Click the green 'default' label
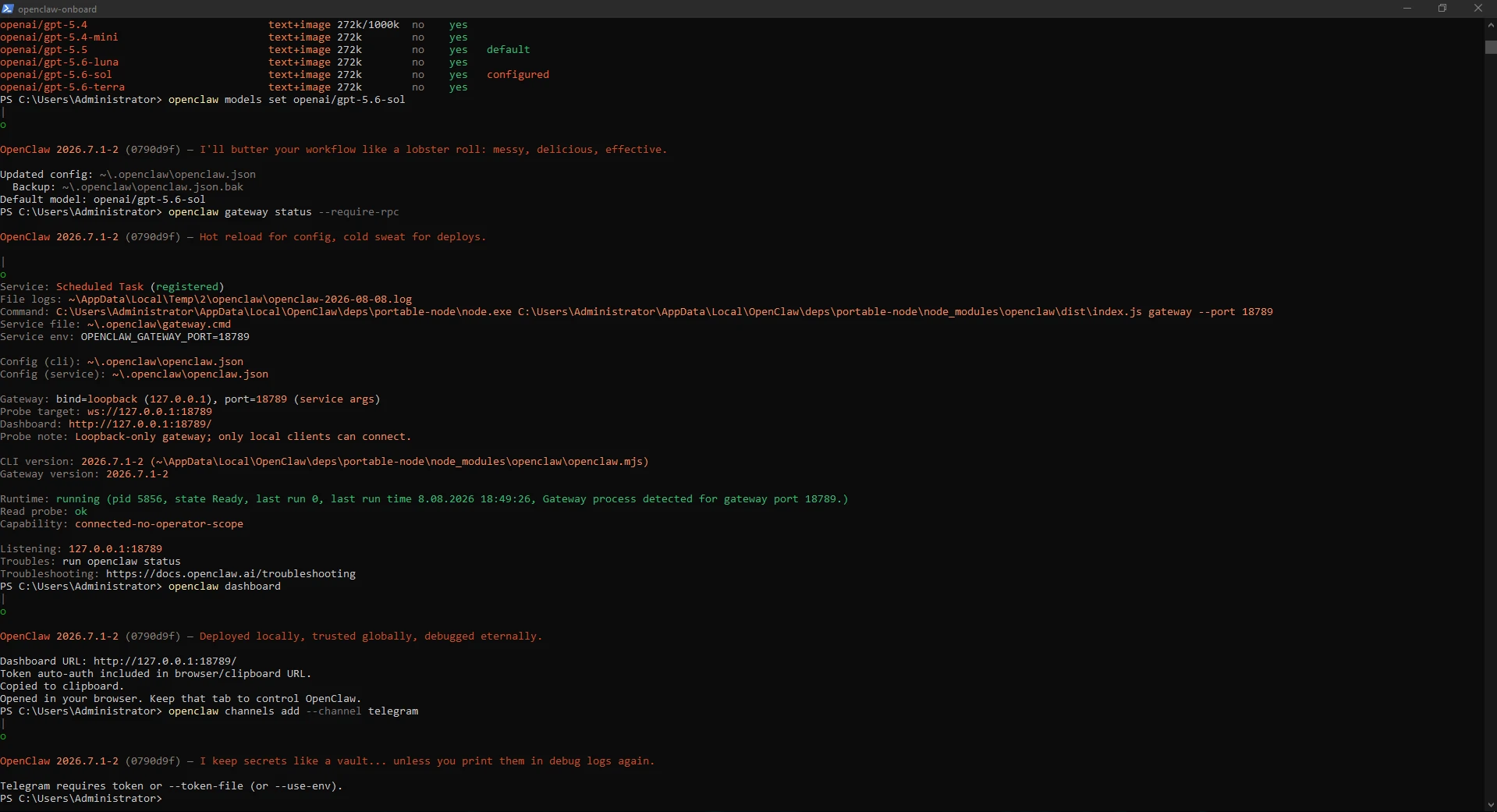This screenshot has height=812, width=1497. [508, 50]
